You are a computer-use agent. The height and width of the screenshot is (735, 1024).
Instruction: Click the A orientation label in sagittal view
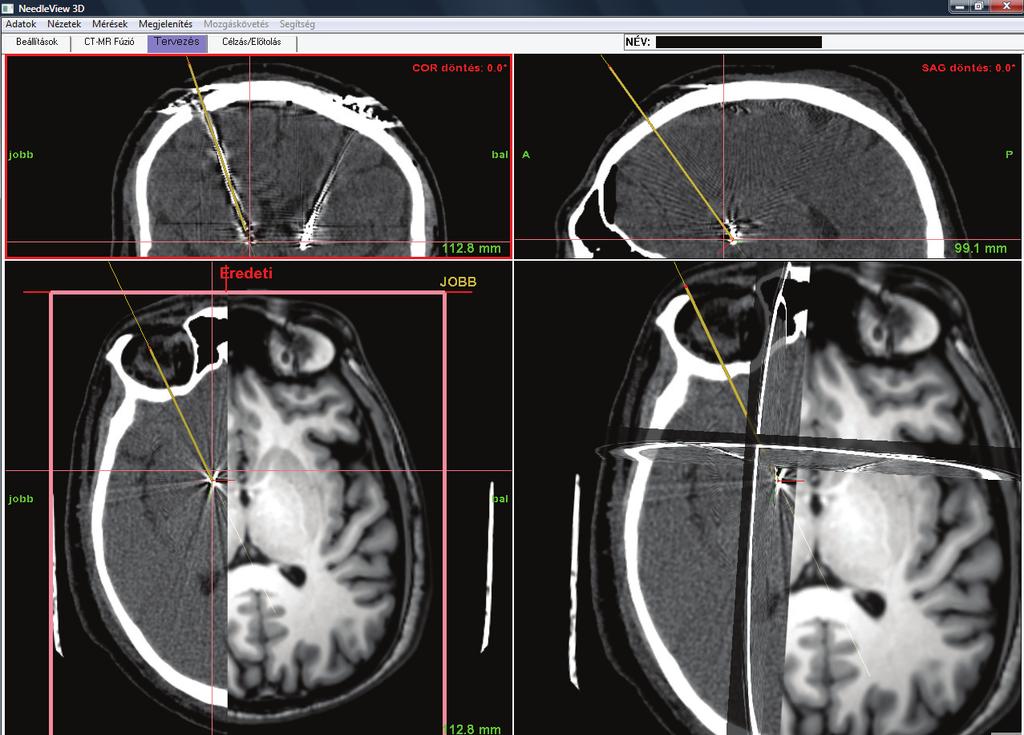point(526,155)
